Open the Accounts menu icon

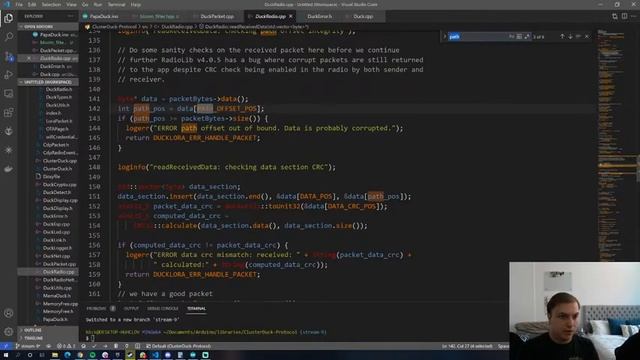pos(9,313)
